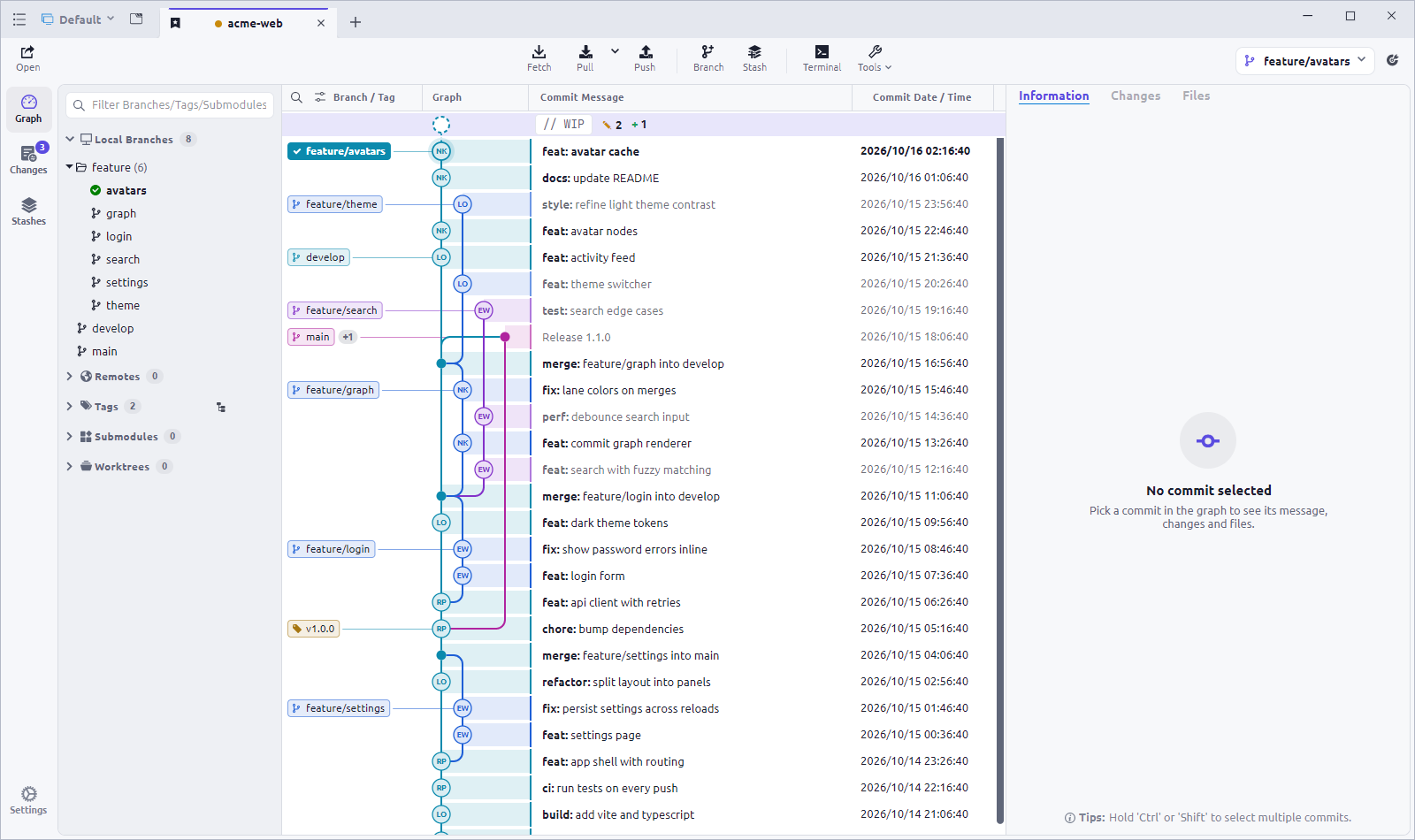This screenshot has width=1415, height=840.
Task: Select the Graph sidebar view
Action: point(28,109)
